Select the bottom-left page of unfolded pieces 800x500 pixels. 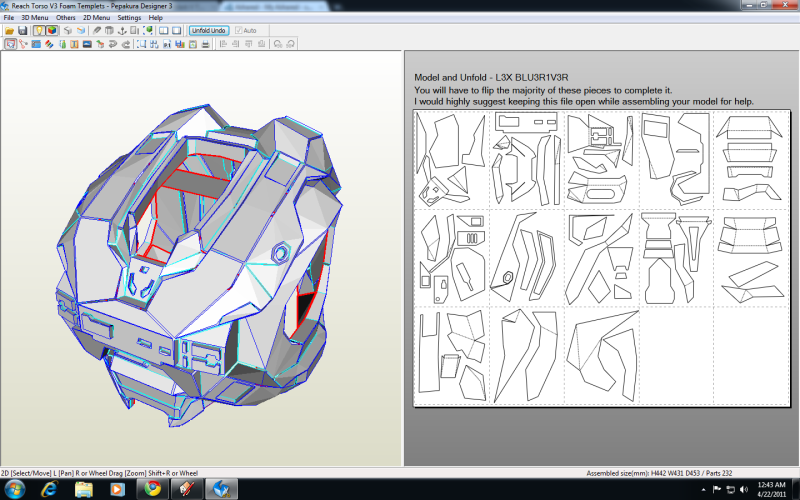point(451,356)
